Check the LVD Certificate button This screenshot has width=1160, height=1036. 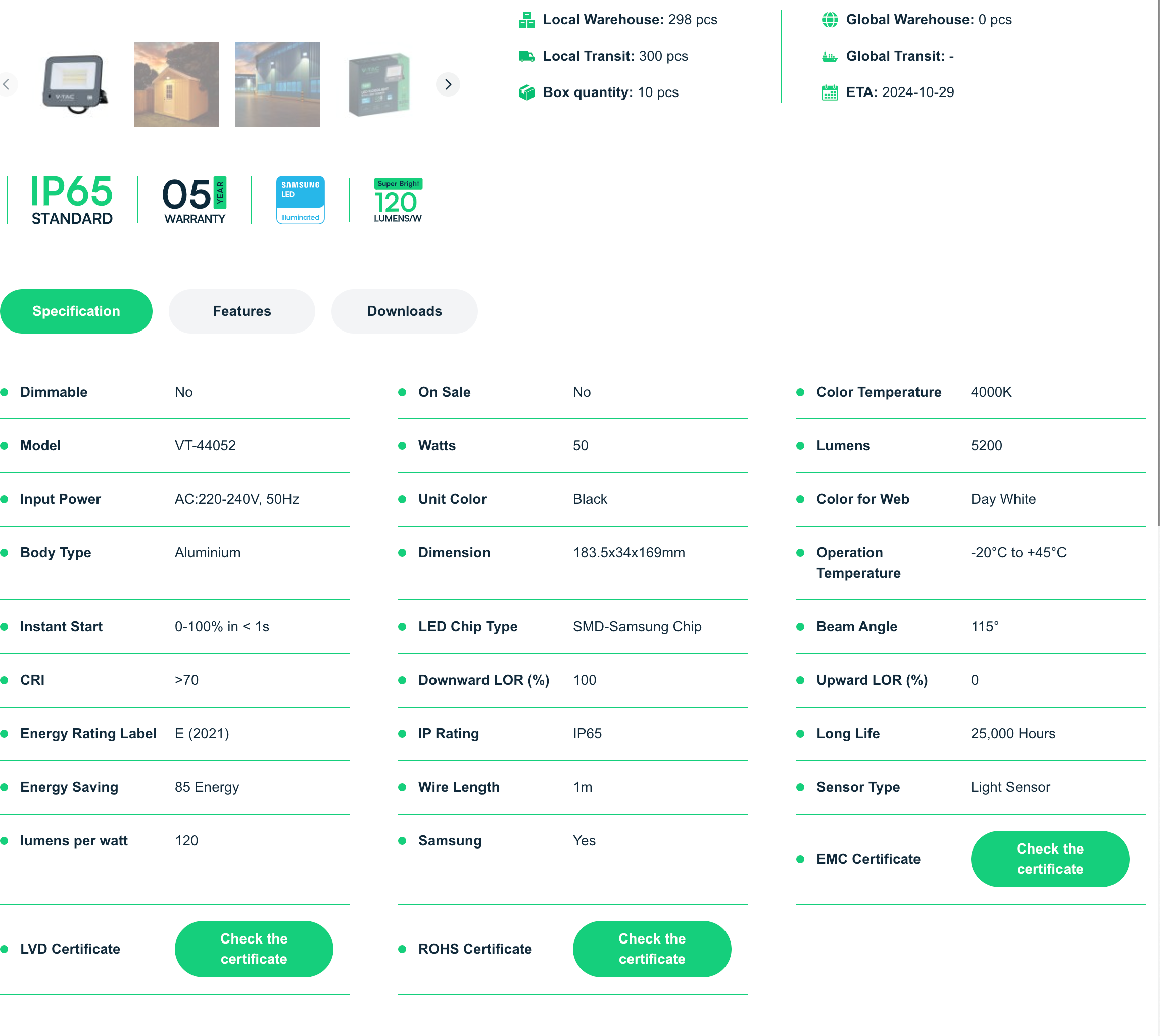tap(253, 949)
